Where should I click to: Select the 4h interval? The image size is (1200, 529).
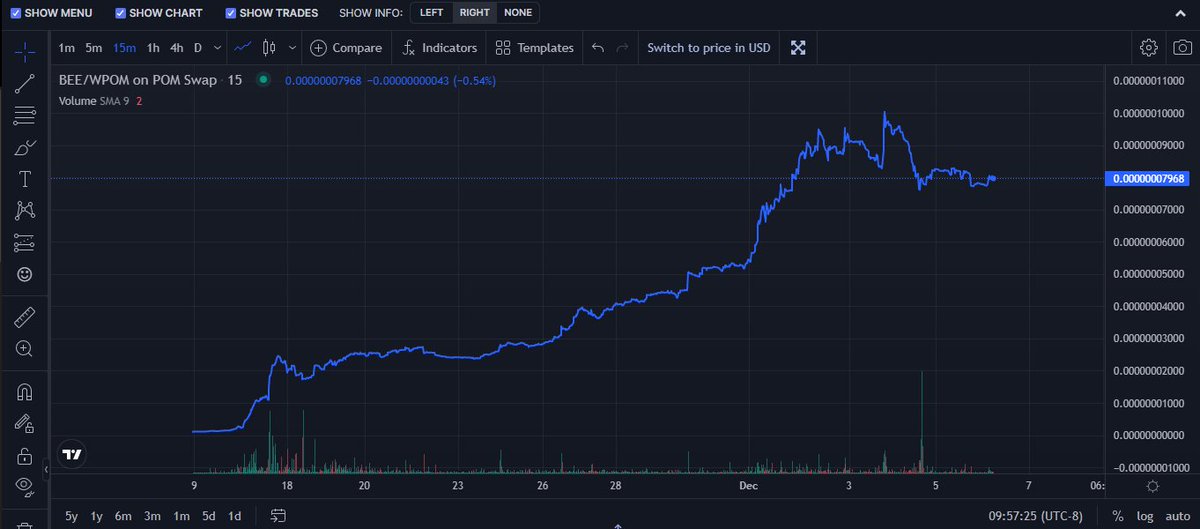tap(176, 47)
